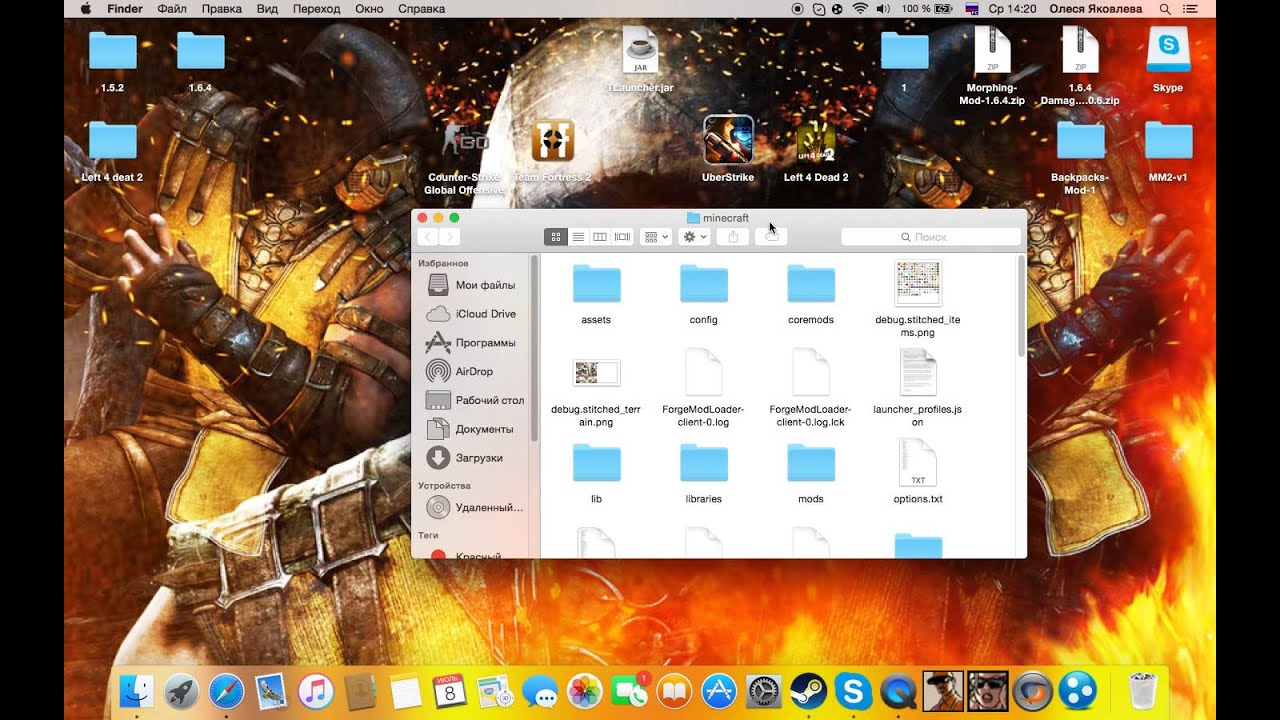Open the Вид menu

point(267,9)
